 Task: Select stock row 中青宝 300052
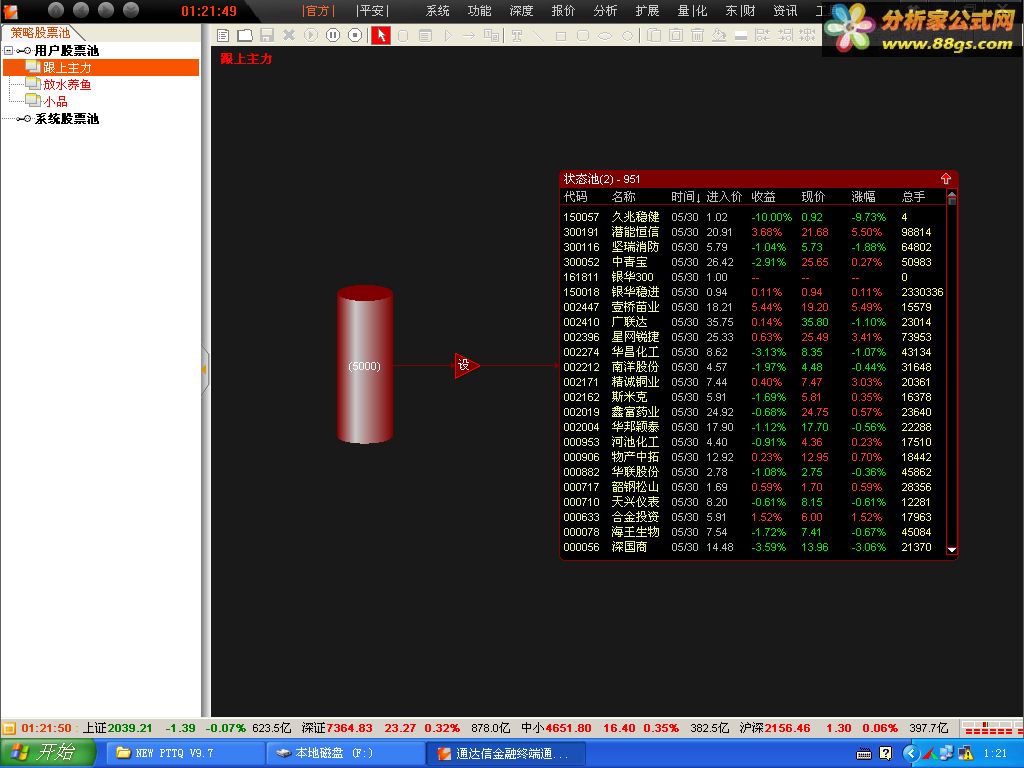tap(753, 262)
